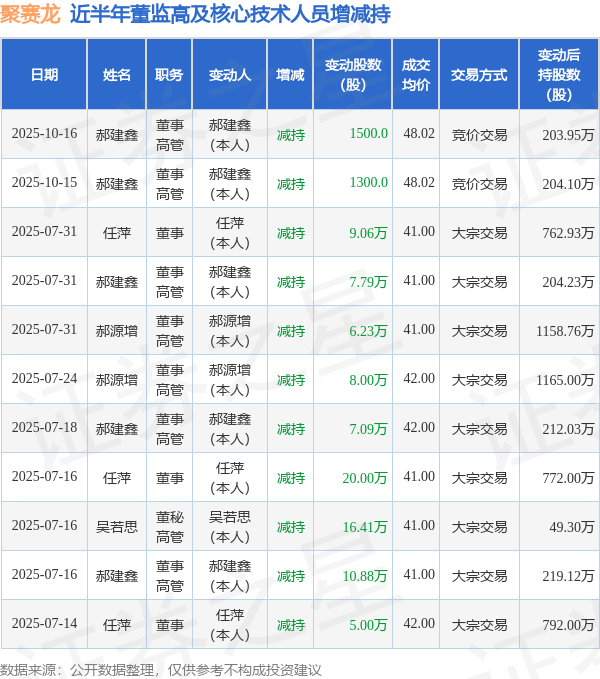Click the 交易方式 column header
Viewport: 600px width, 679px height.
479,74
